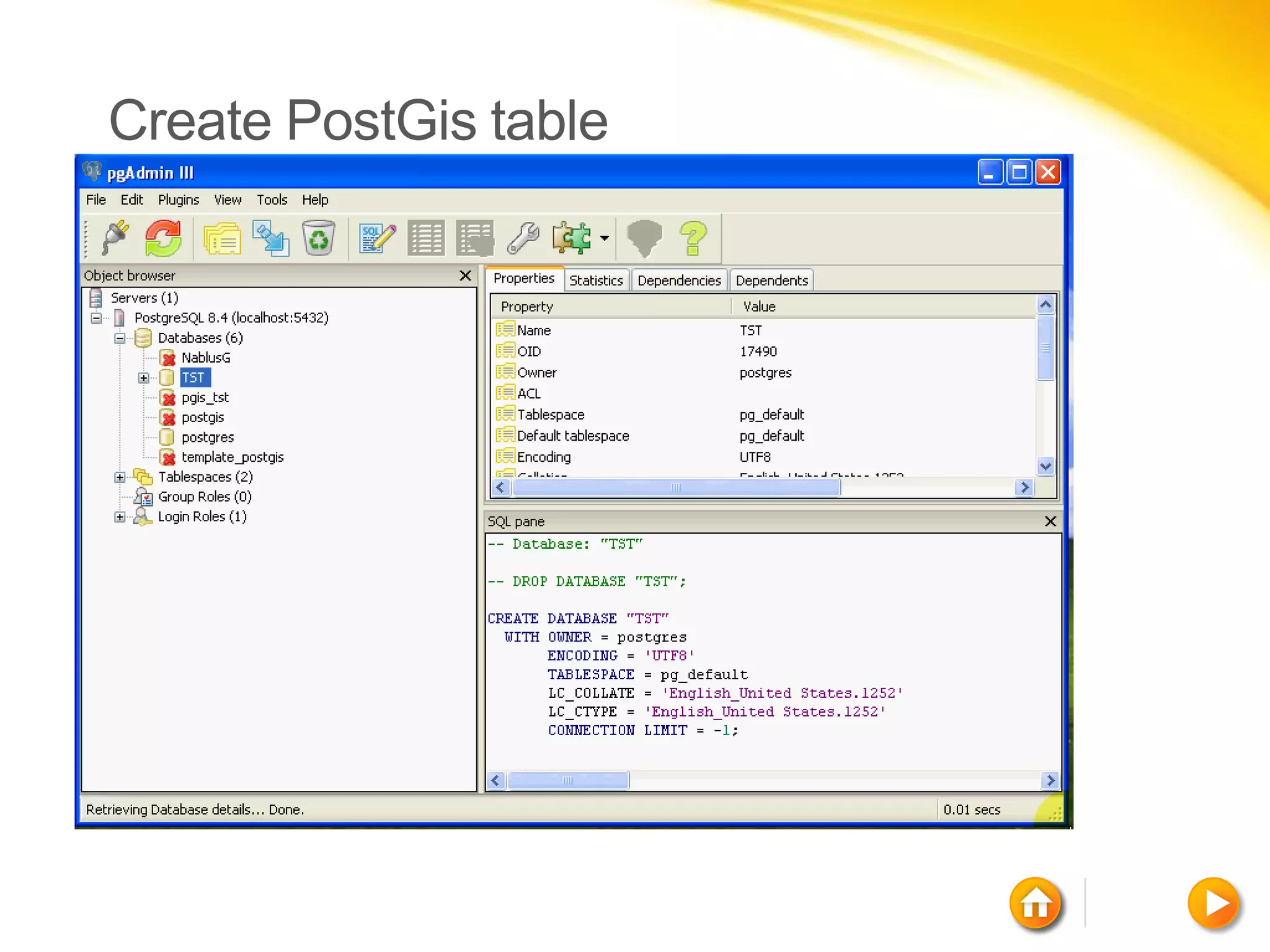Click SQL pane horizontal scroll left arrow
The height and width of the screenshot is (952, 1270).
click(x=495, y=780)
